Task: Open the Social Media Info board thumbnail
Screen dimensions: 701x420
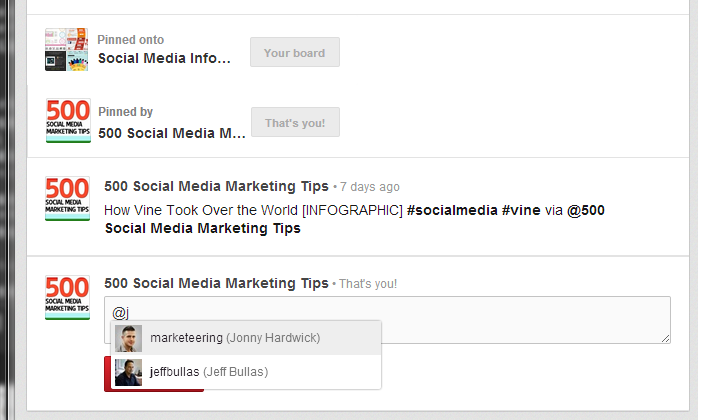Action: point(67,50)
